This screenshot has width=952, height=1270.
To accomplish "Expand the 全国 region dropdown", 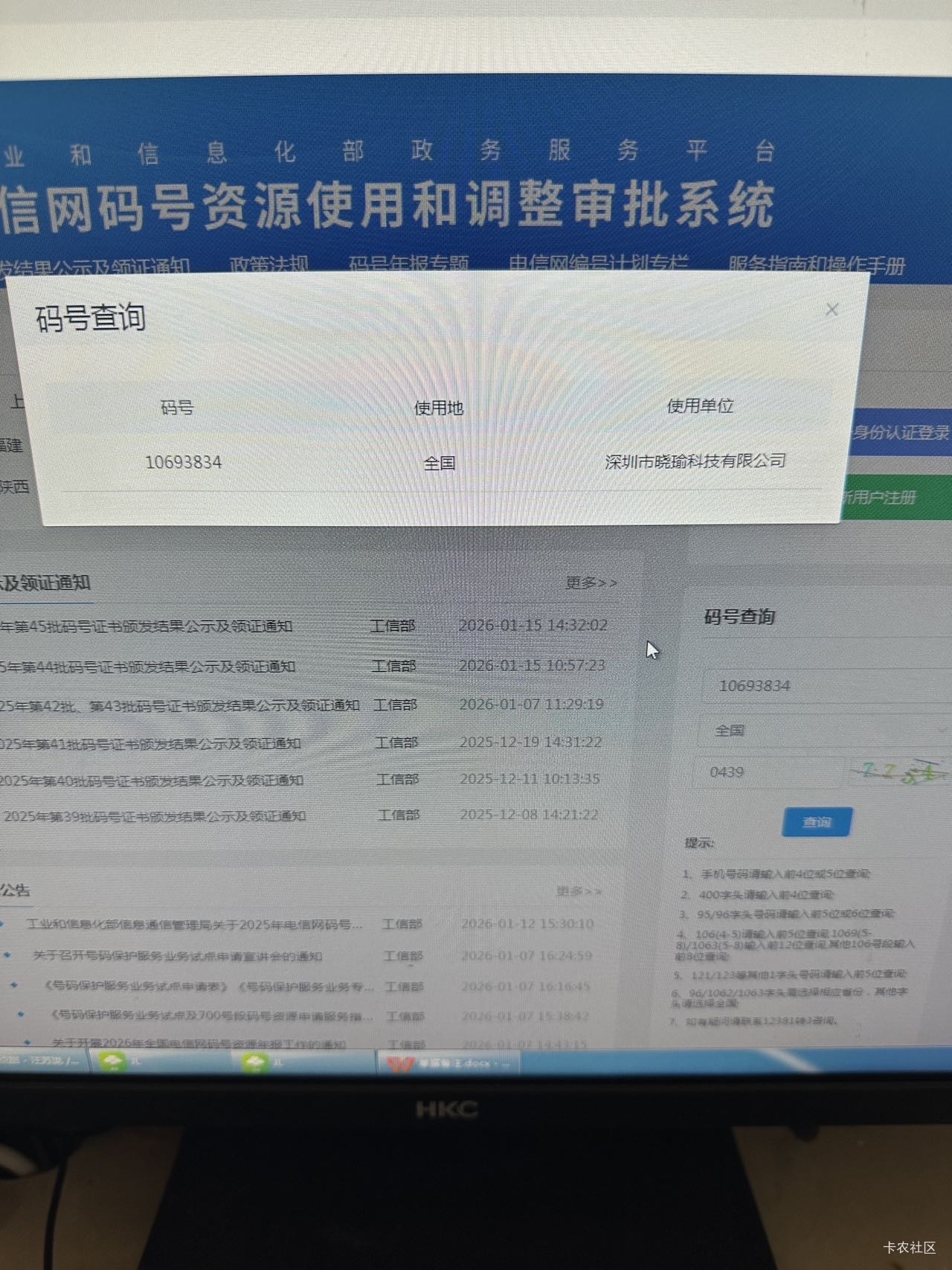I will coord(818,731).
